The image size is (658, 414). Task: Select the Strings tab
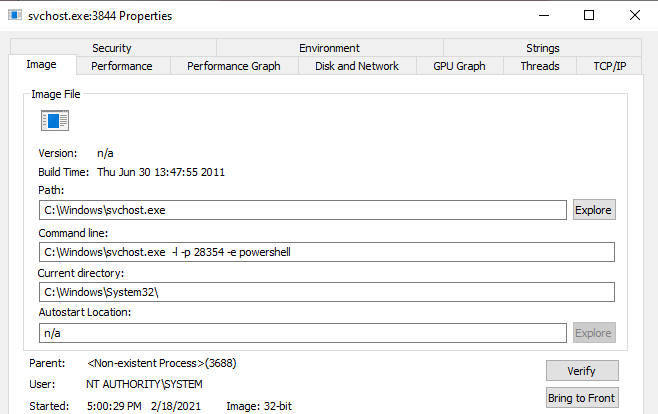tap(542, 48)
